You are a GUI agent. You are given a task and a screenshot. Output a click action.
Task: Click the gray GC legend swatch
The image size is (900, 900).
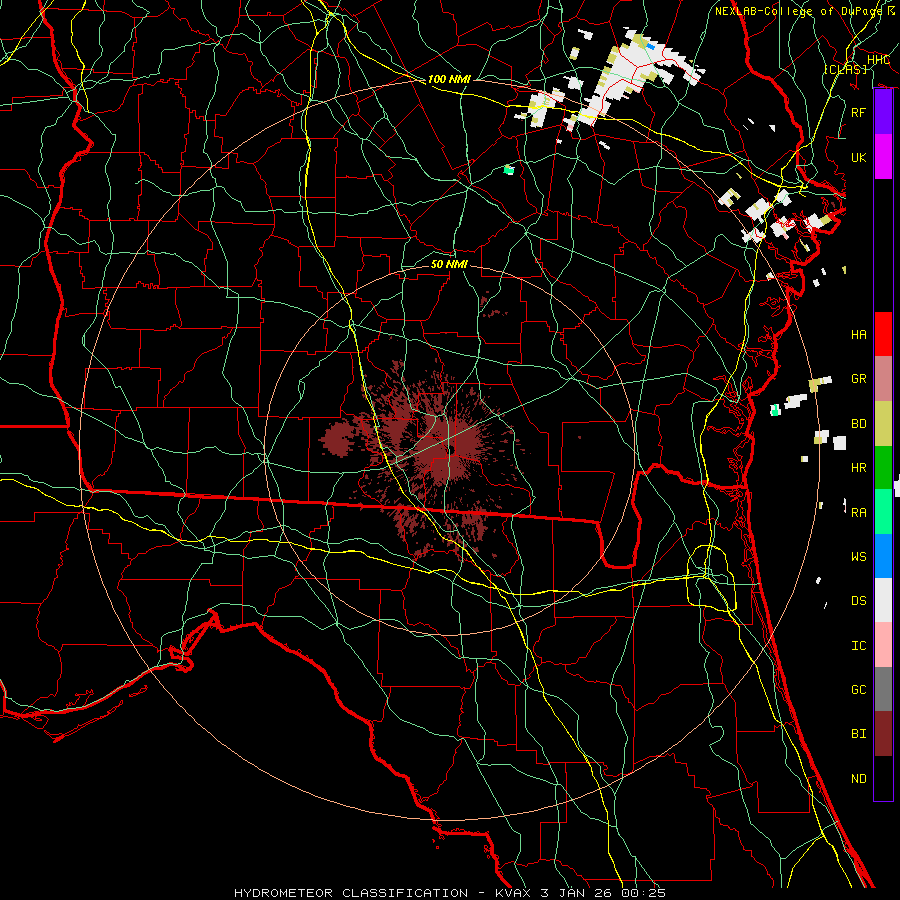[883, 689]
